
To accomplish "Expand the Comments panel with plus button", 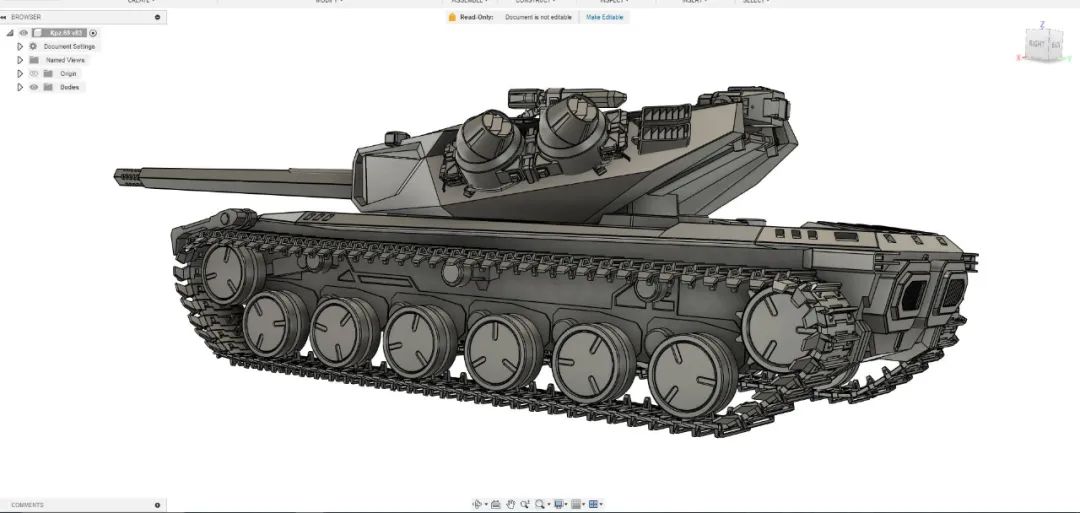I will (158, 505).
